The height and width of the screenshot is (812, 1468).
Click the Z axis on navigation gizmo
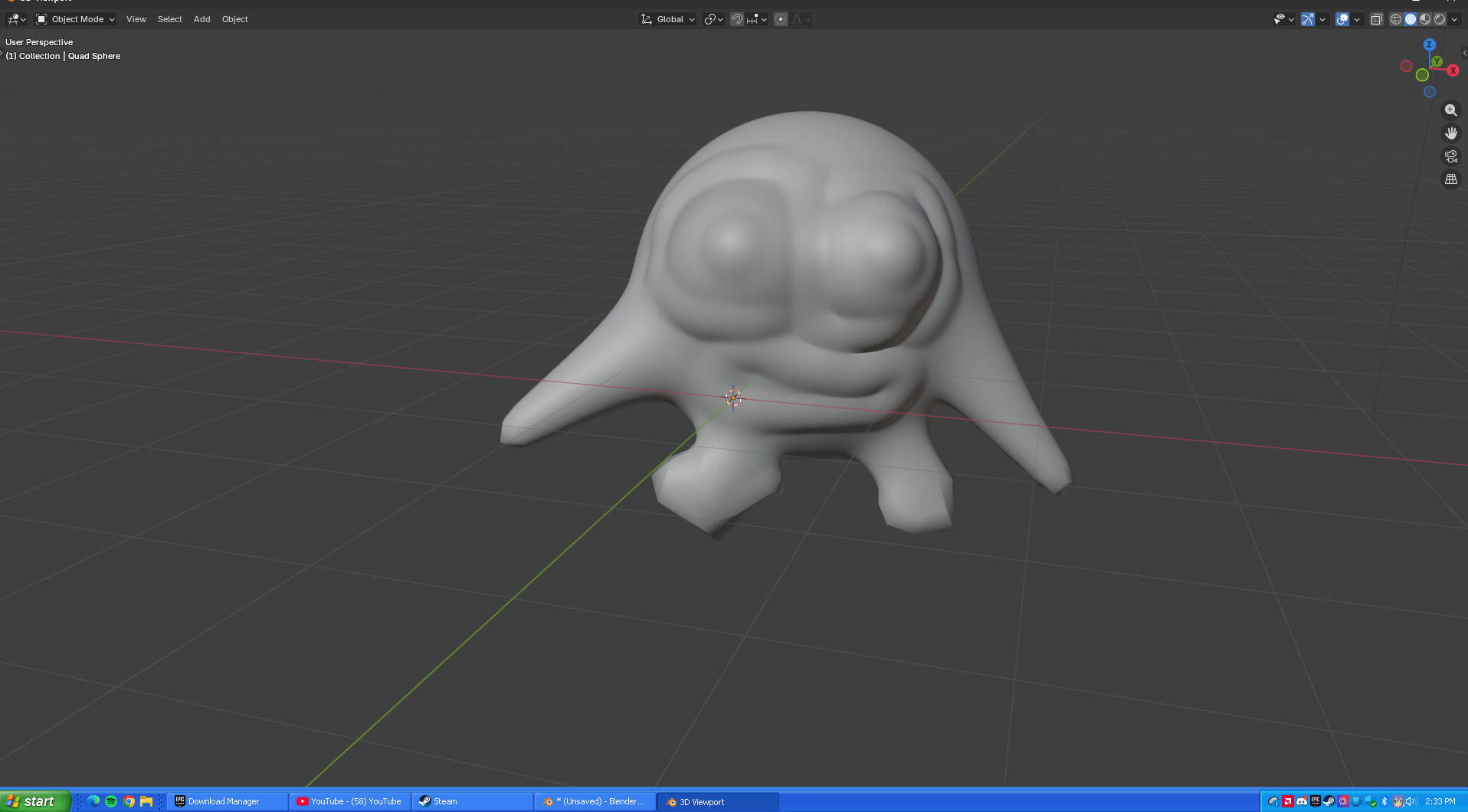[x=1429, y=44]
